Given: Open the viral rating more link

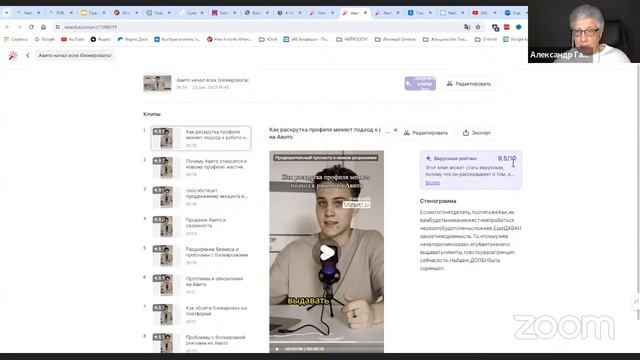Looking at the screenshot, I should [x=432, y=183].
